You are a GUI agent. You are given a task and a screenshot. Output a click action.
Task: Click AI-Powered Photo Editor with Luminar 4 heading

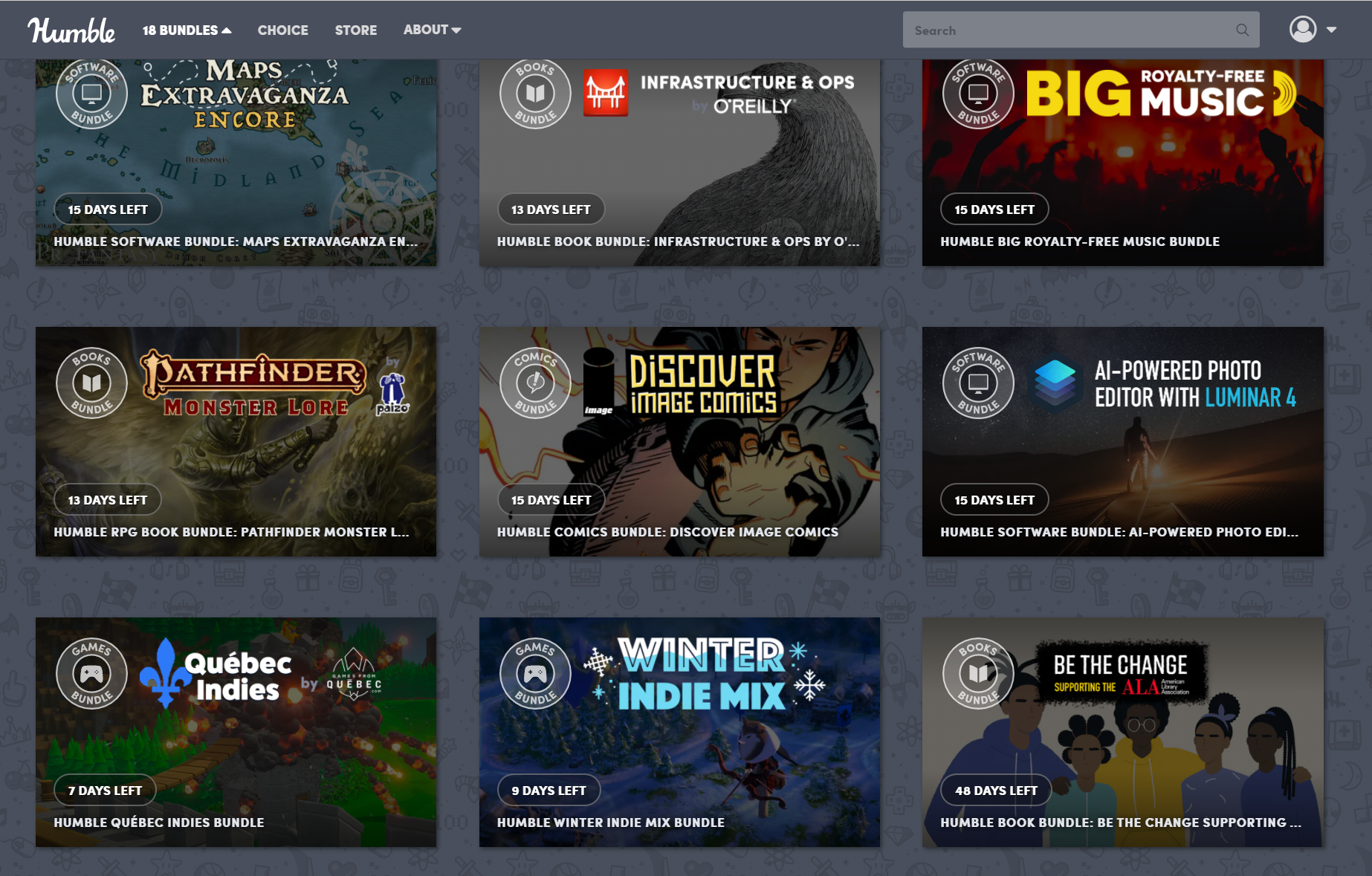pyautogui.click(x=1195, y=383)
